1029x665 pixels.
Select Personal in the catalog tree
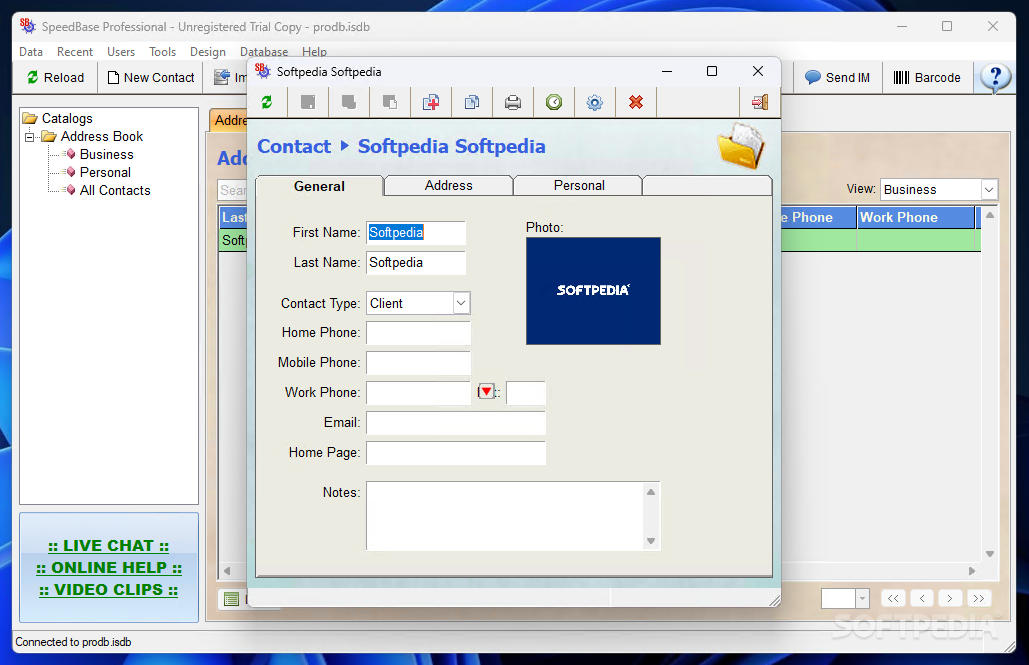tap(105, 172)
